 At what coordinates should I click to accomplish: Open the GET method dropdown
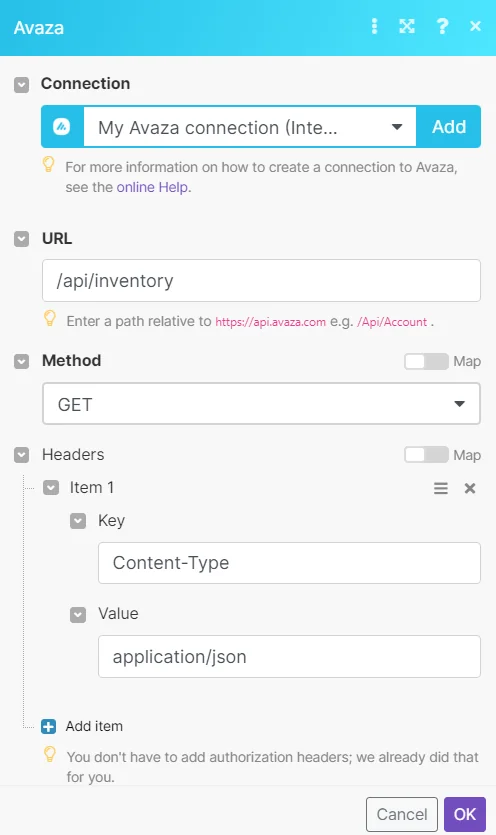click(x=261, y=404)
